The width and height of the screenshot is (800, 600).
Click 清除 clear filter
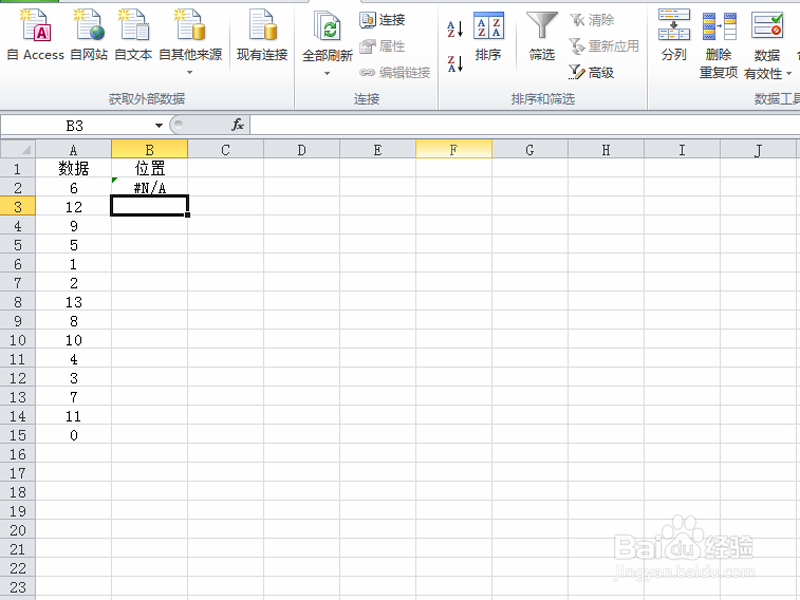tap(592, 20)
